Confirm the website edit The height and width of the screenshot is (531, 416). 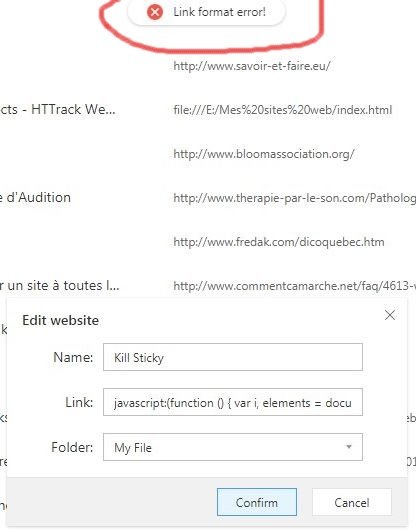[x=257, y=502]
